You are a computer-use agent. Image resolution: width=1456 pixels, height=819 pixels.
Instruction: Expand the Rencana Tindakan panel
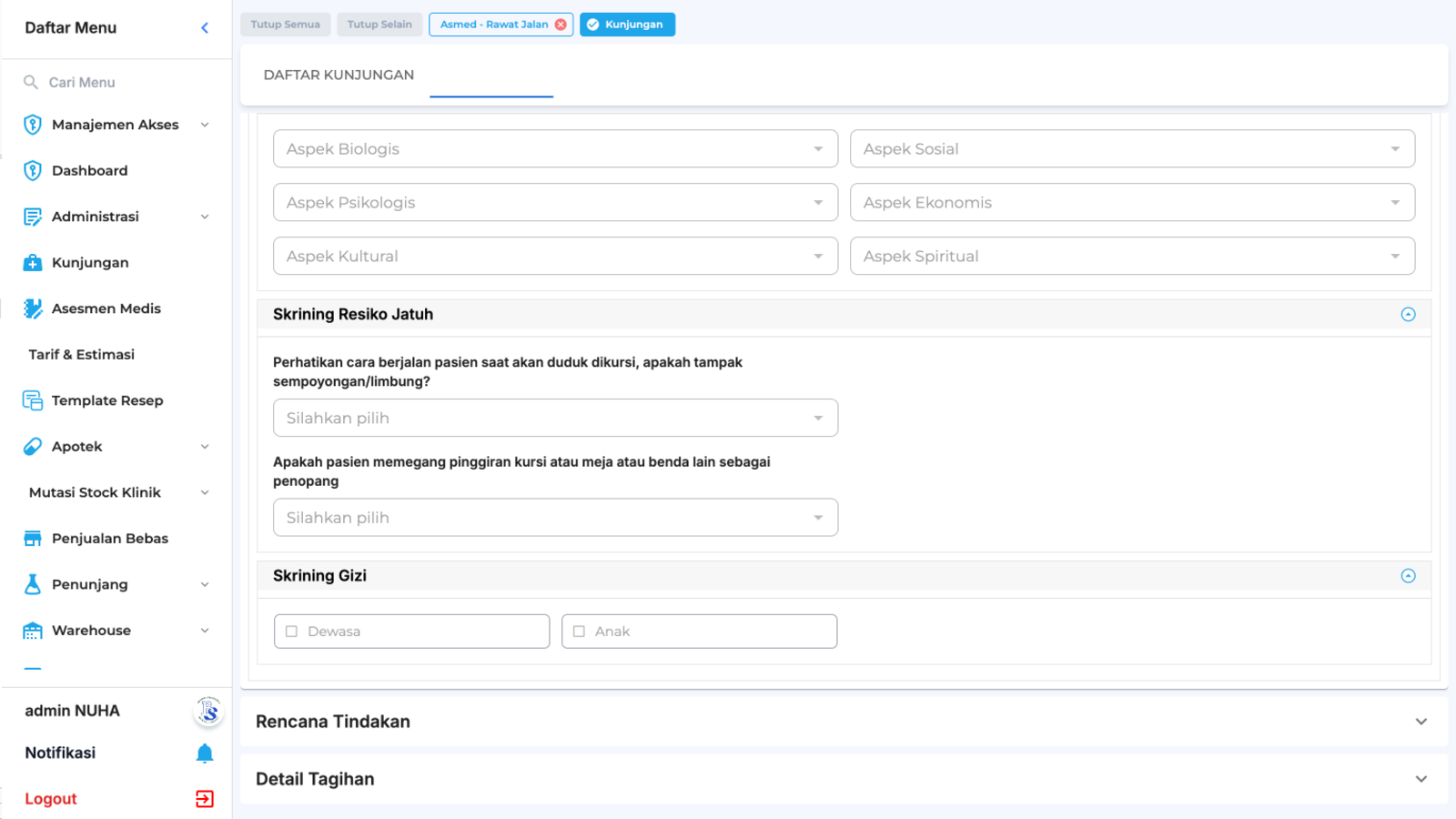844,722
